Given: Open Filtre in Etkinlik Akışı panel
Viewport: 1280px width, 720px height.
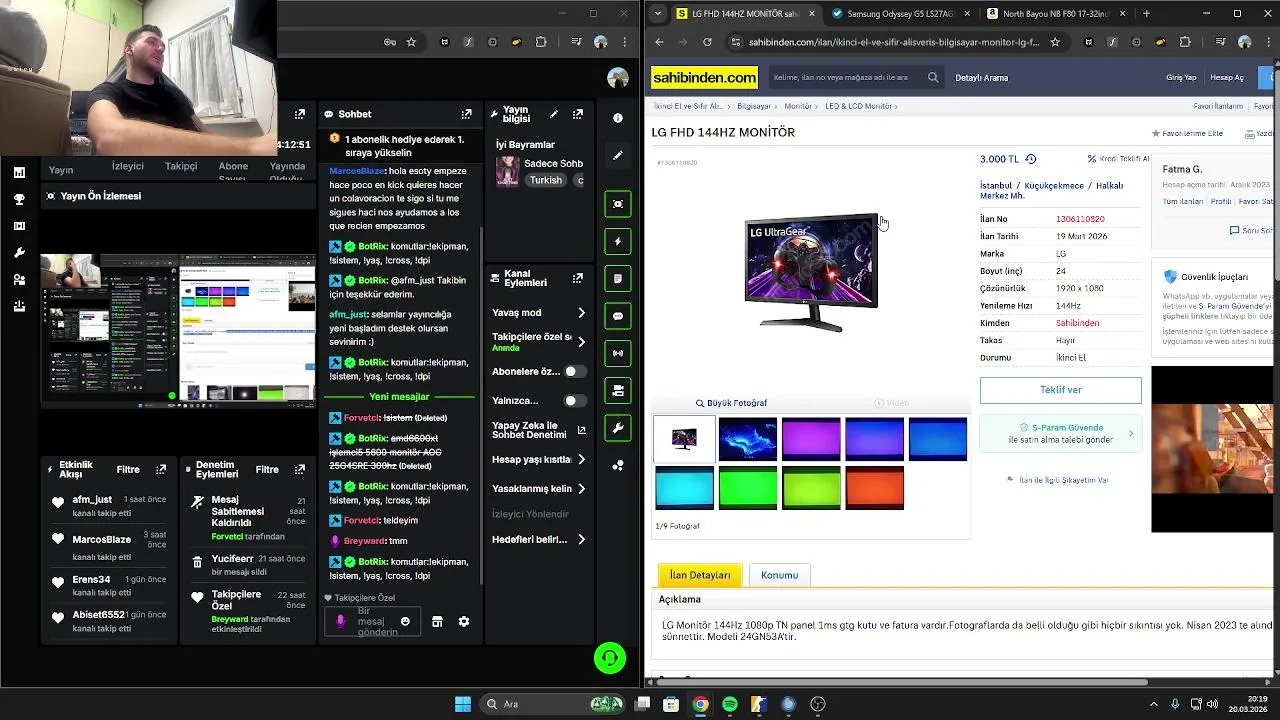Looking at the screenshot, I should 128,470.
